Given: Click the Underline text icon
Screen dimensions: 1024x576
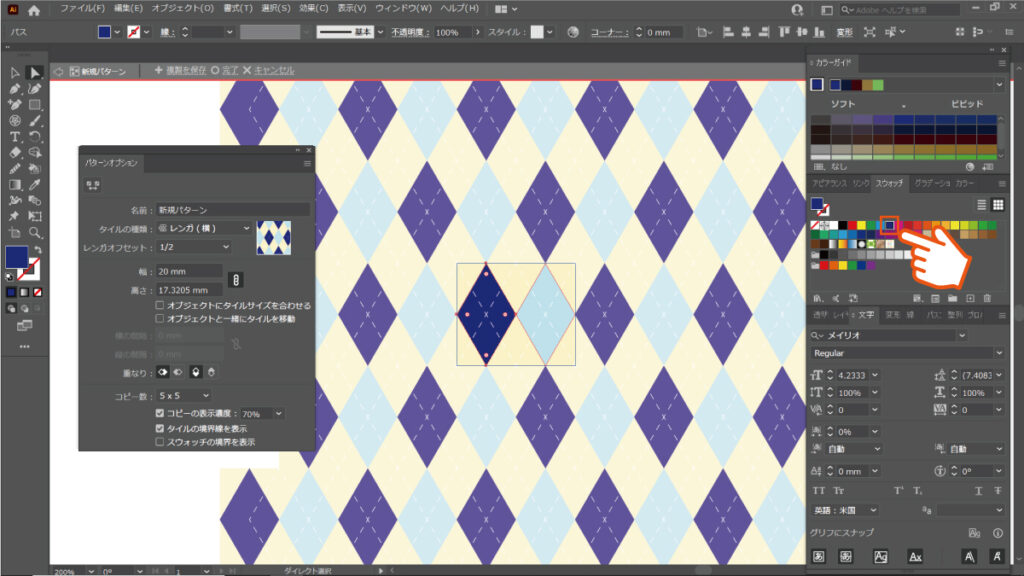Looking at the screenshot, I should click(x=978, y=490).
